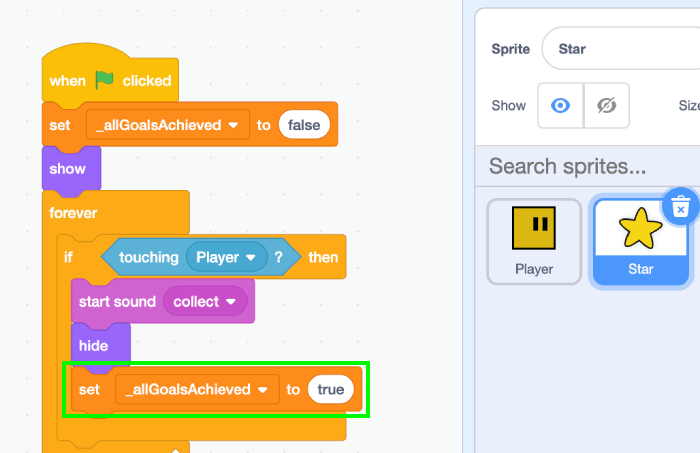Open the collect sound dropdown
The height and width of the screenshot is (453, 700).
coord(234,301)
